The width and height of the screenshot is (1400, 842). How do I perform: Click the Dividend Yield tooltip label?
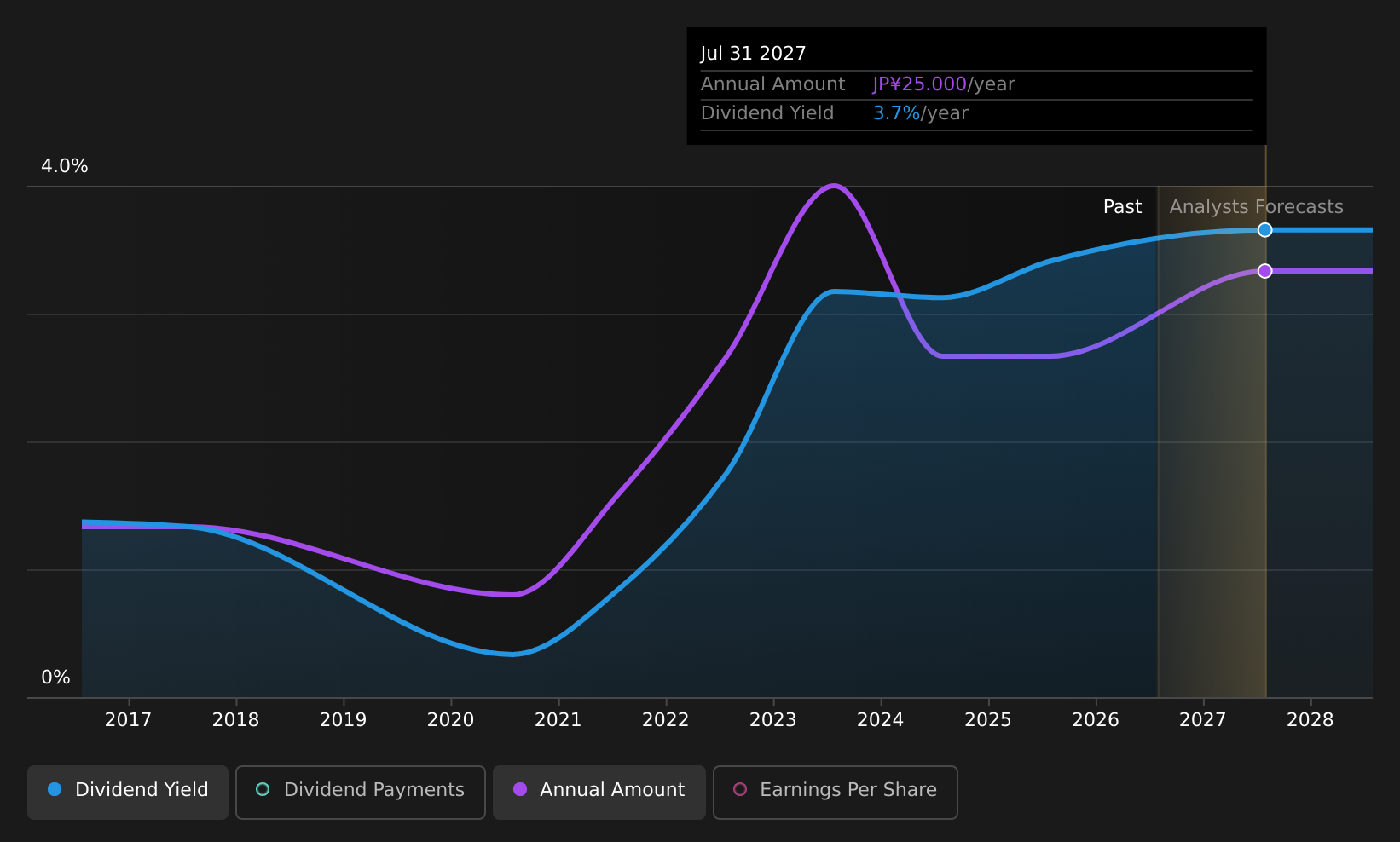(767, 113)
